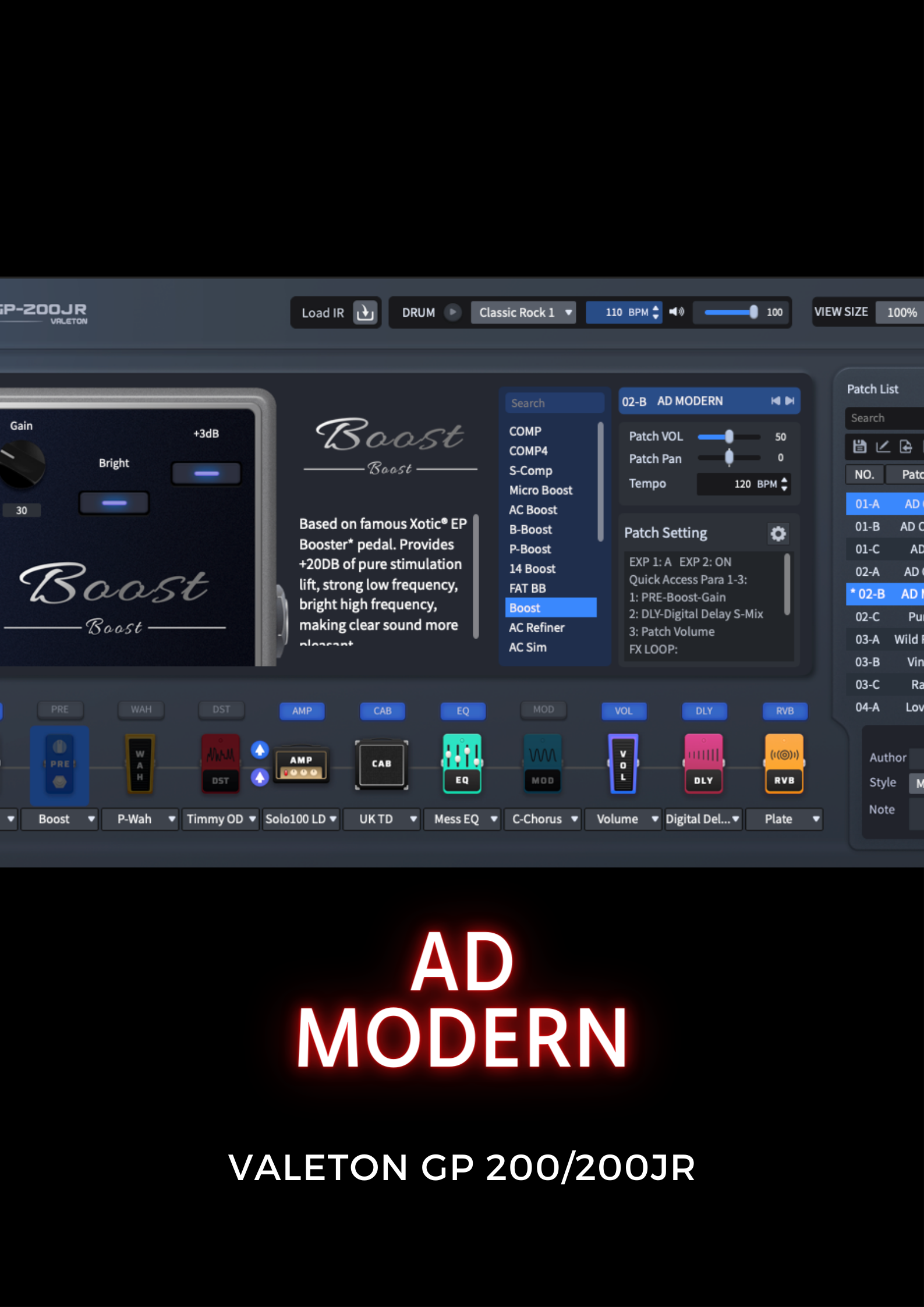Image resolution: width=924 pixels, height=1307 pixels.
Task: Click the drum 110 BPM stepper
Action: [x=656, y=312]
